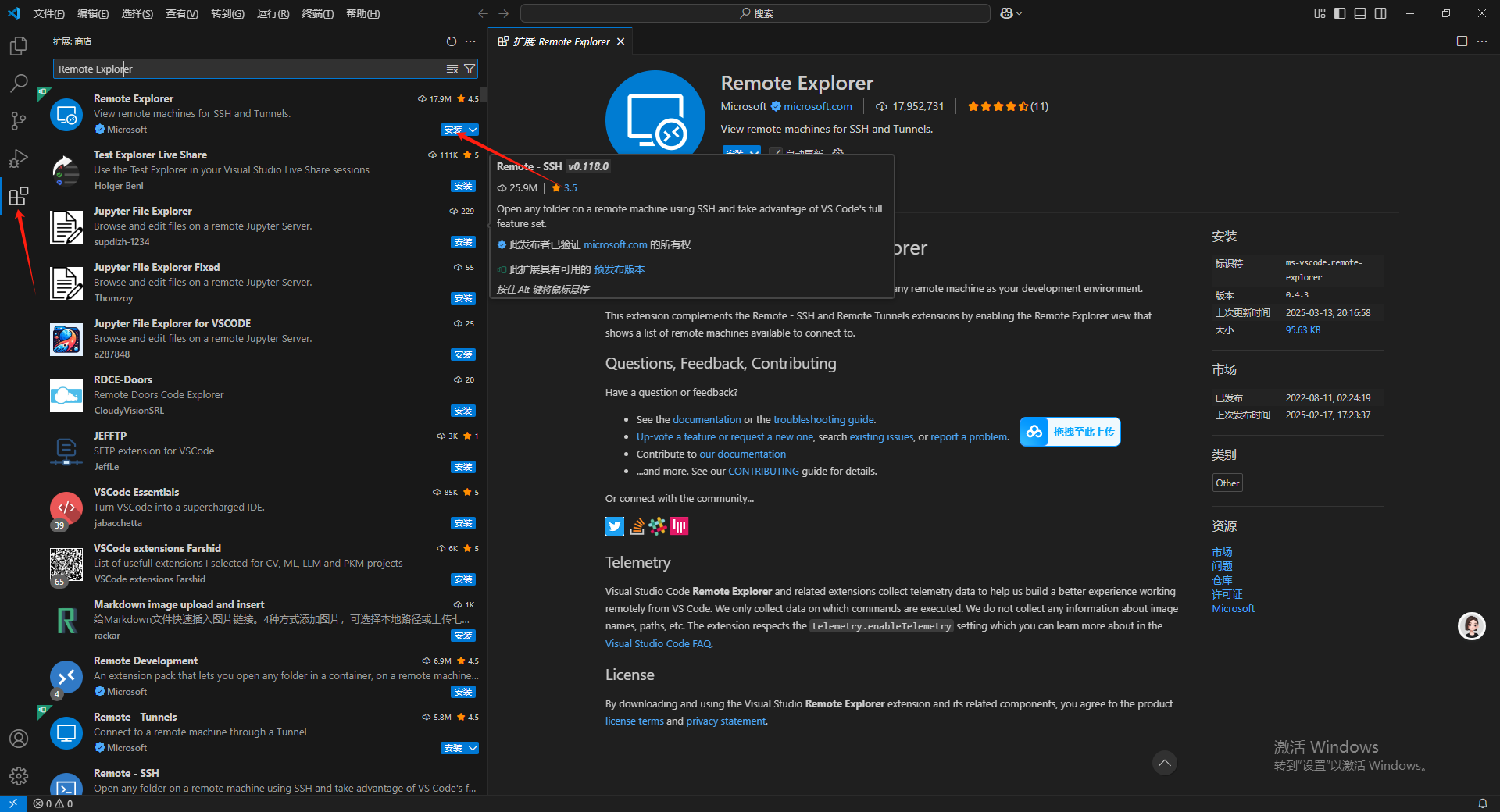Viewport: 1500px width, 812px height.
Task: Install Remote Development extension pack
Action: tap(463, 692)
